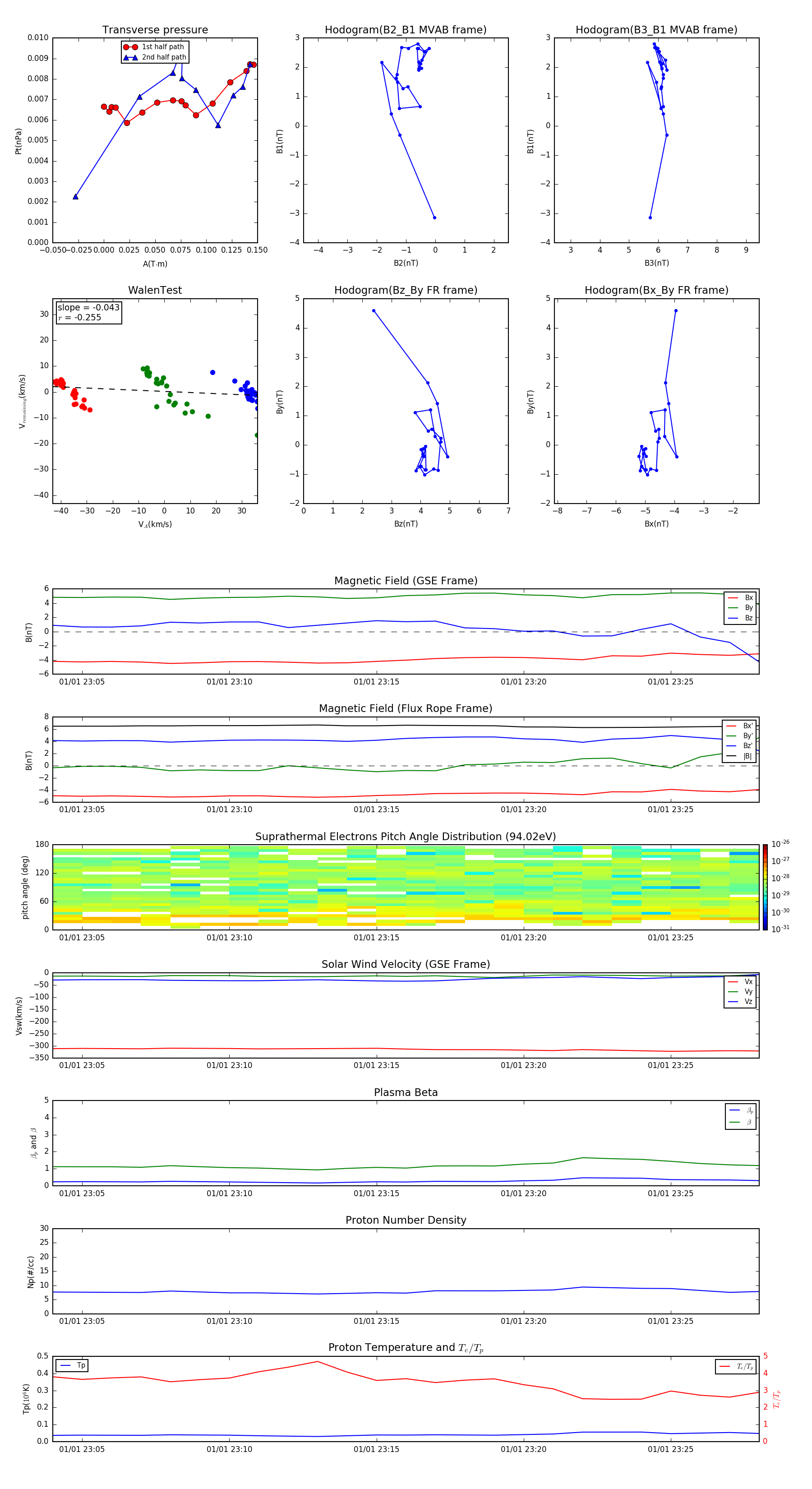Click the Hodogram(Bx_By FR frame) title

click(656, 290)
